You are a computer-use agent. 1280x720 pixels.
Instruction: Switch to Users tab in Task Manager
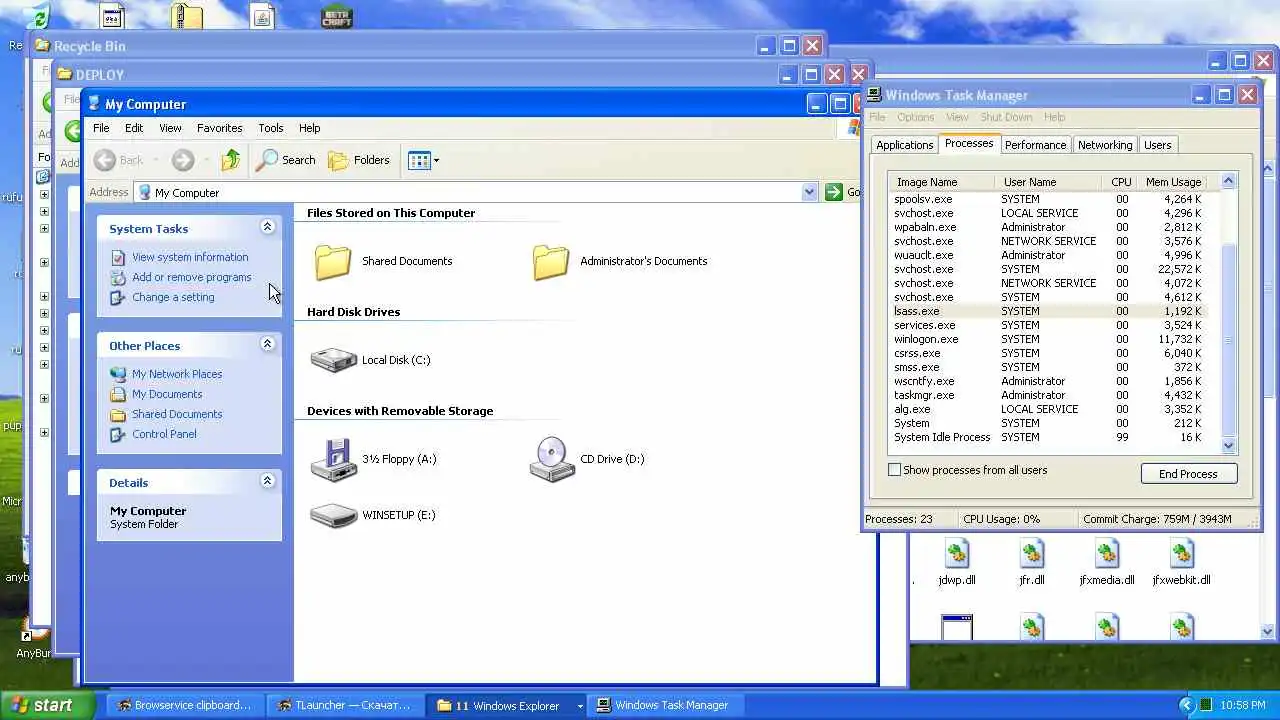[x=1157, y=145]
